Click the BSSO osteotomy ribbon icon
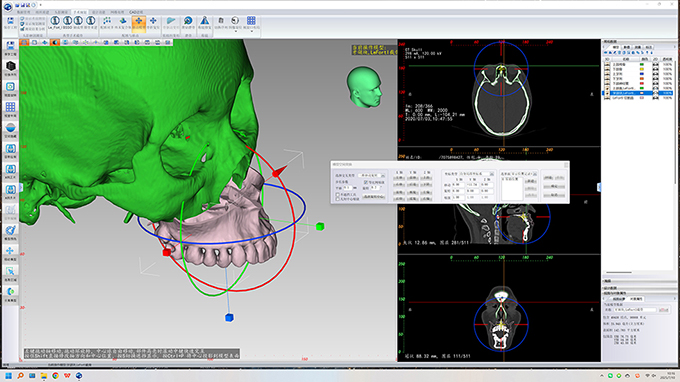This screenshot has width=680, height=382. (x=67, y=21)
